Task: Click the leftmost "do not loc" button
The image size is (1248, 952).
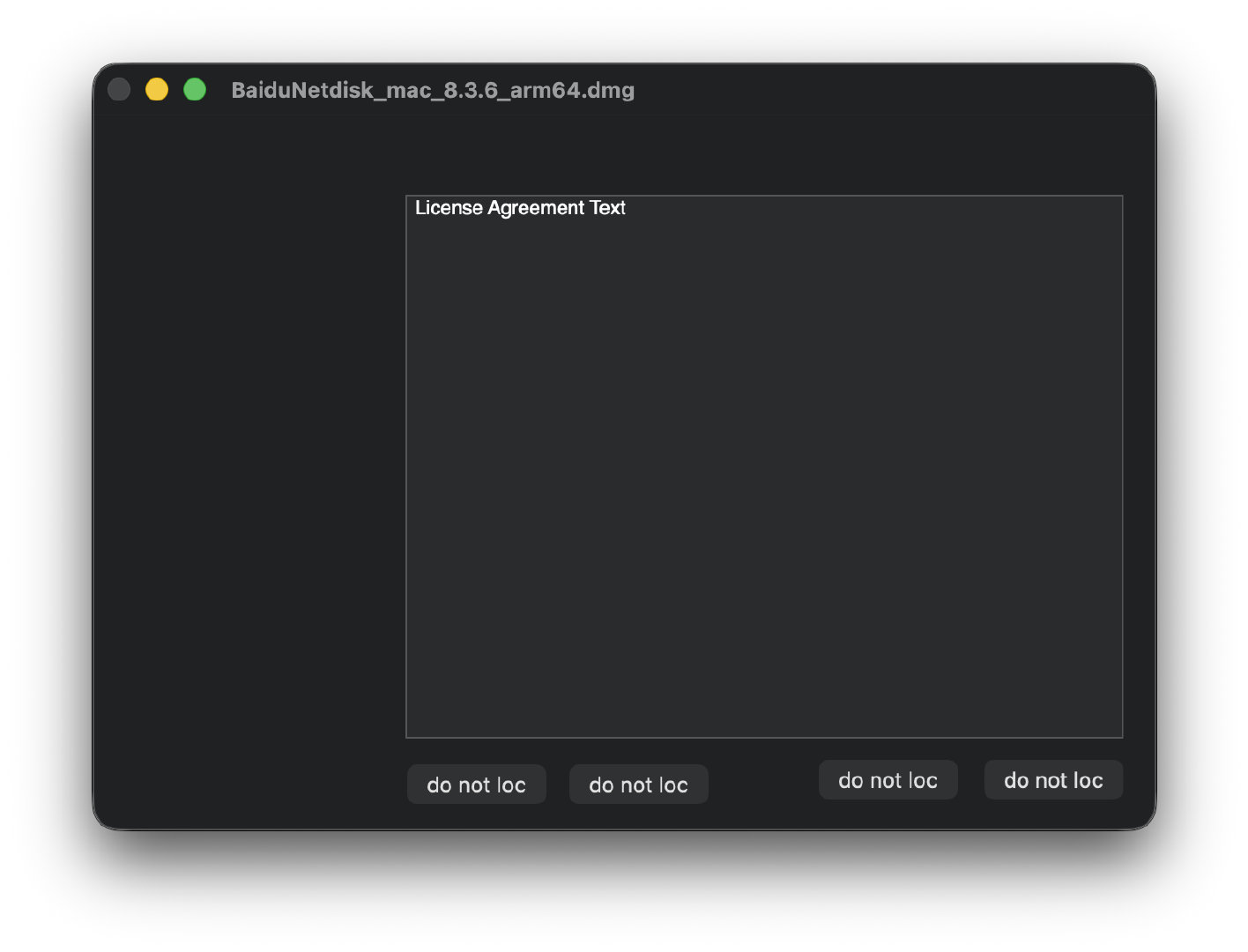Action: tap(477, 785)
